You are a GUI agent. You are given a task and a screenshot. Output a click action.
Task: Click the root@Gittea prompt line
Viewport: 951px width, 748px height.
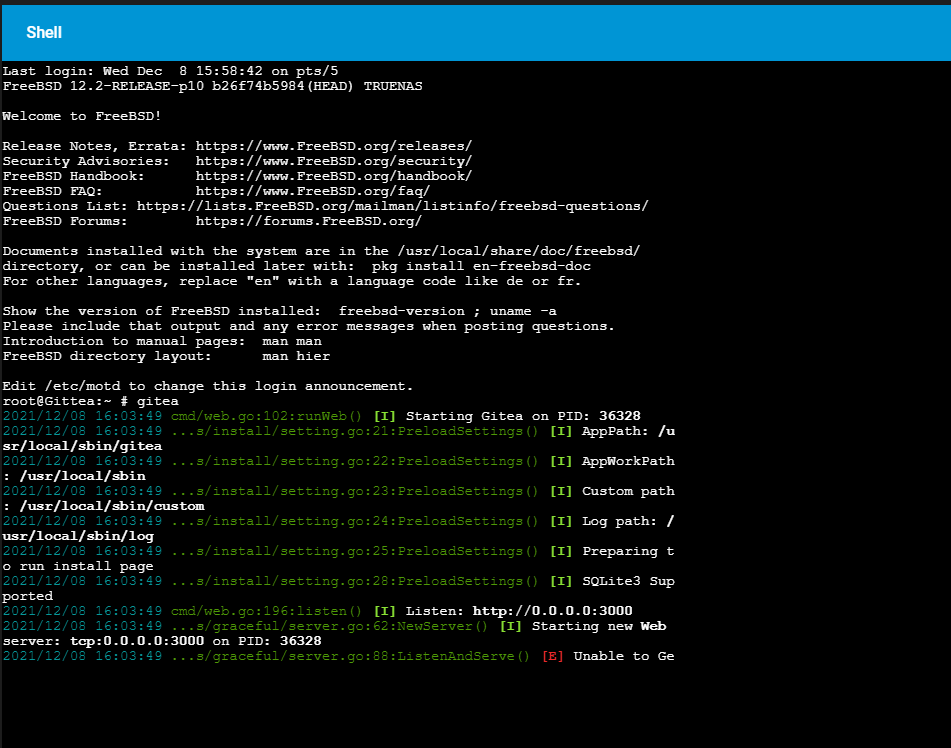click(x=90, y=402)
